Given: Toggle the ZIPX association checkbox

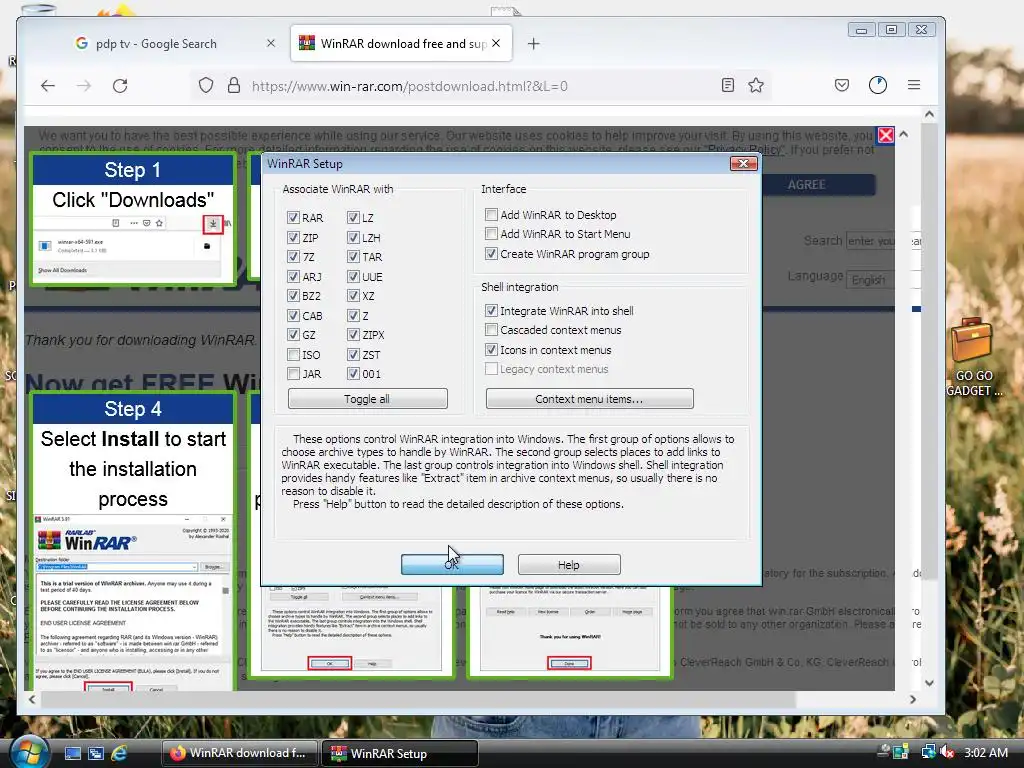Looking at the screenshot, I should click(x=353, y=334).
